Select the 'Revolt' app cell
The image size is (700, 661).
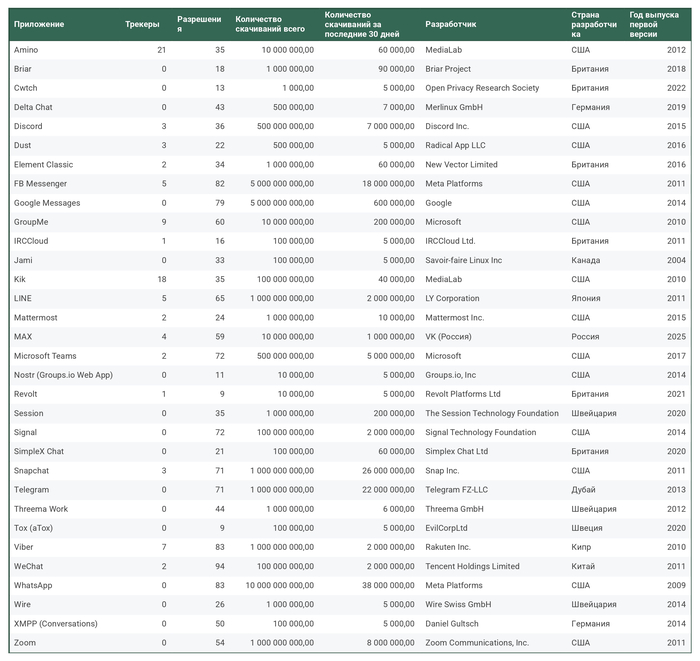tap(25, 394)
